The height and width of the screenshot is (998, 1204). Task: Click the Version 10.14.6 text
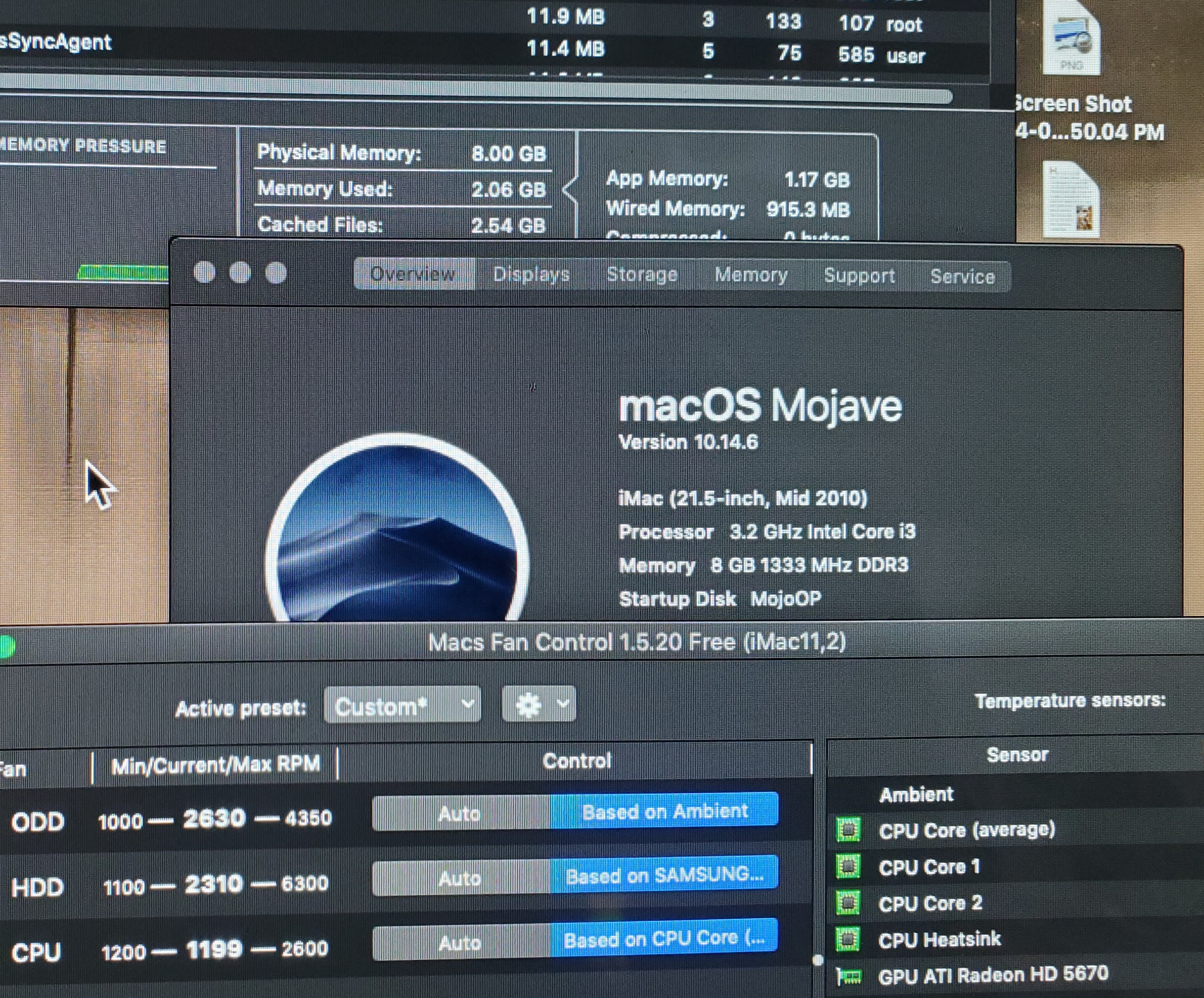(688, 442)
